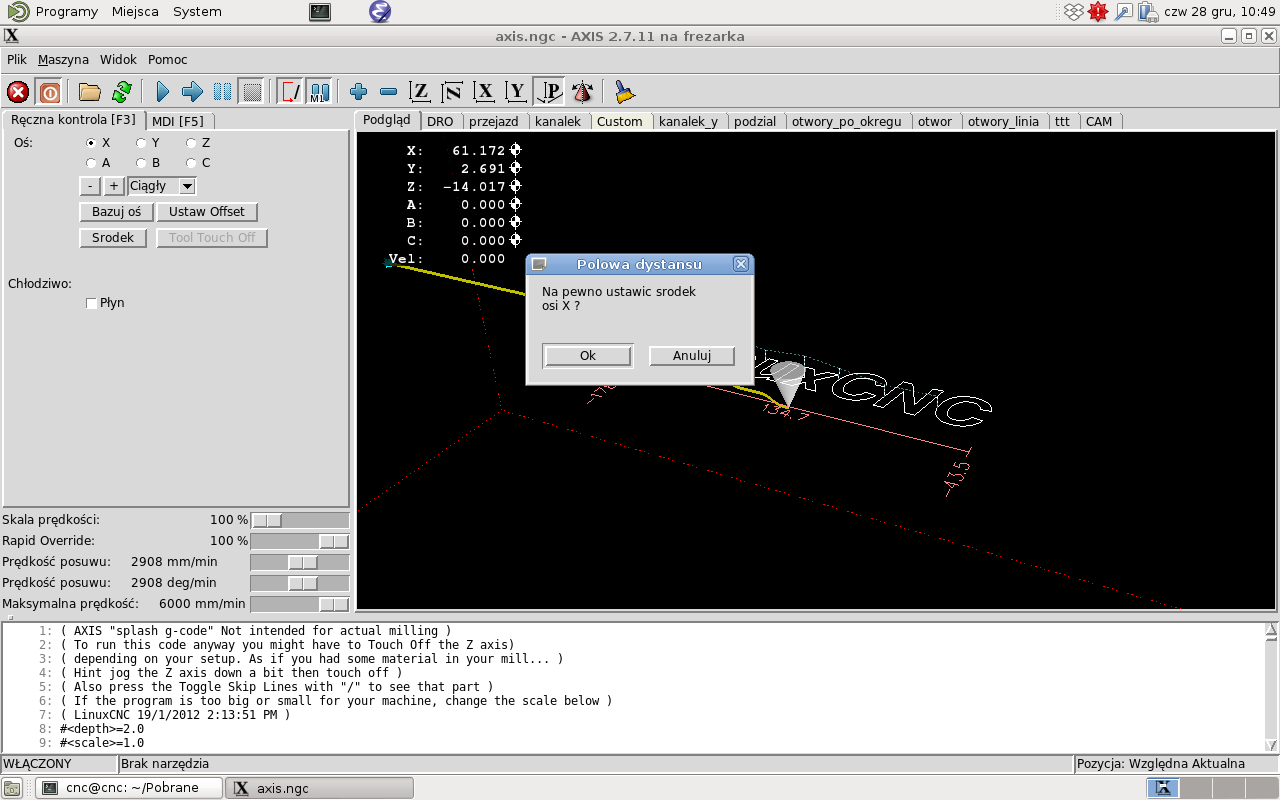Clear live plot with broom icon
The height and width of the screenshot is (800, 1280).
click(x=624, y=92)
